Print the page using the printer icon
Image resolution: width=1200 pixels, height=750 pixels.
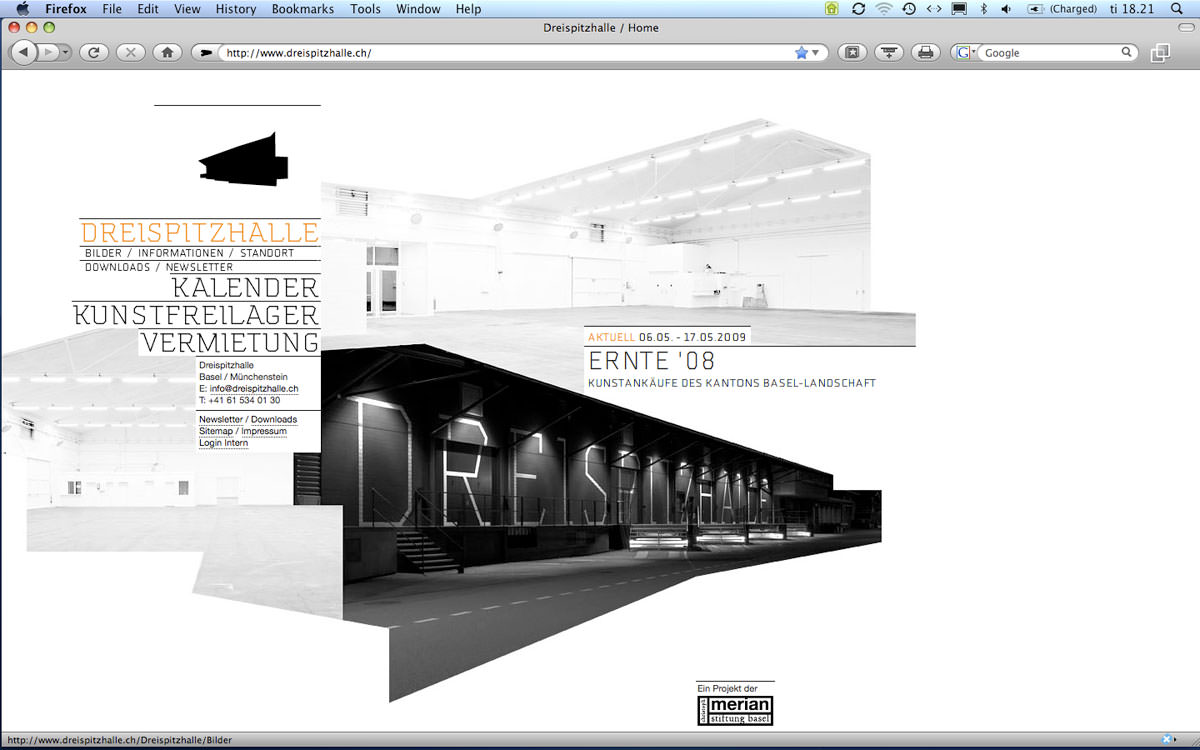point(926,52)
